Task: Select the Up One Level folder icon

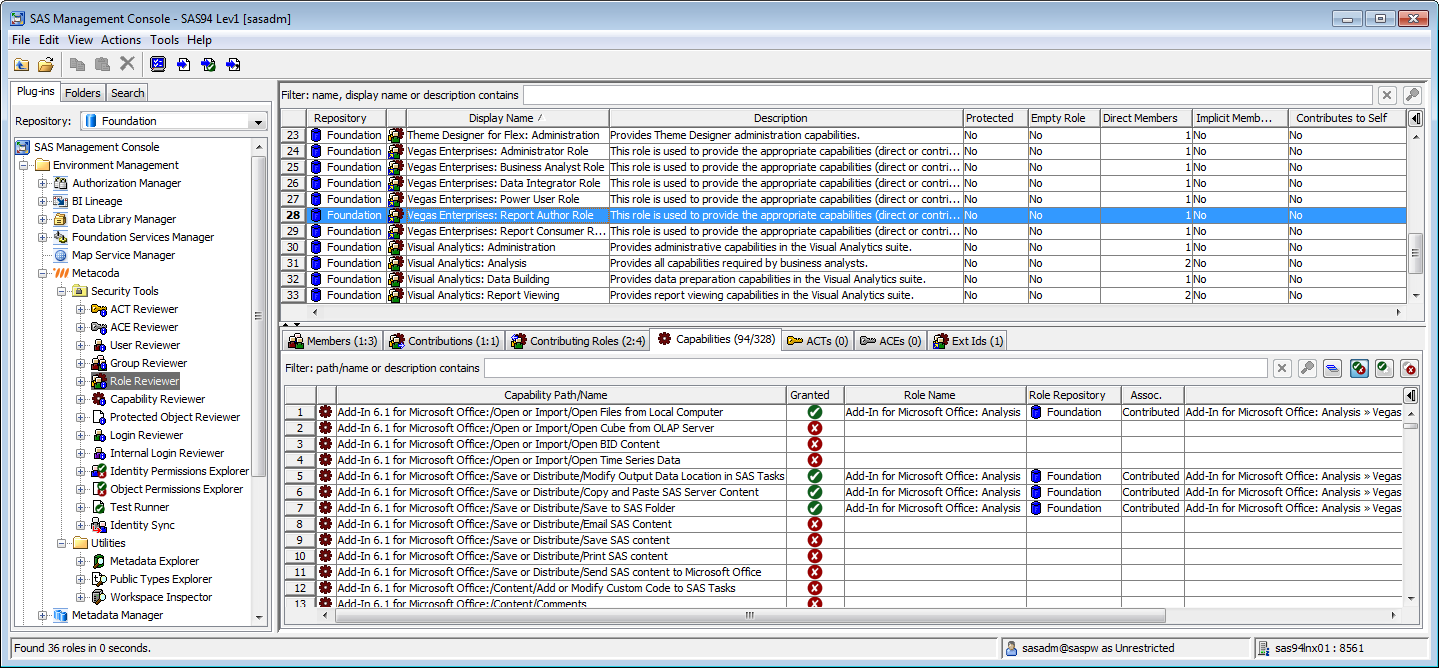Action: point(20,64)
